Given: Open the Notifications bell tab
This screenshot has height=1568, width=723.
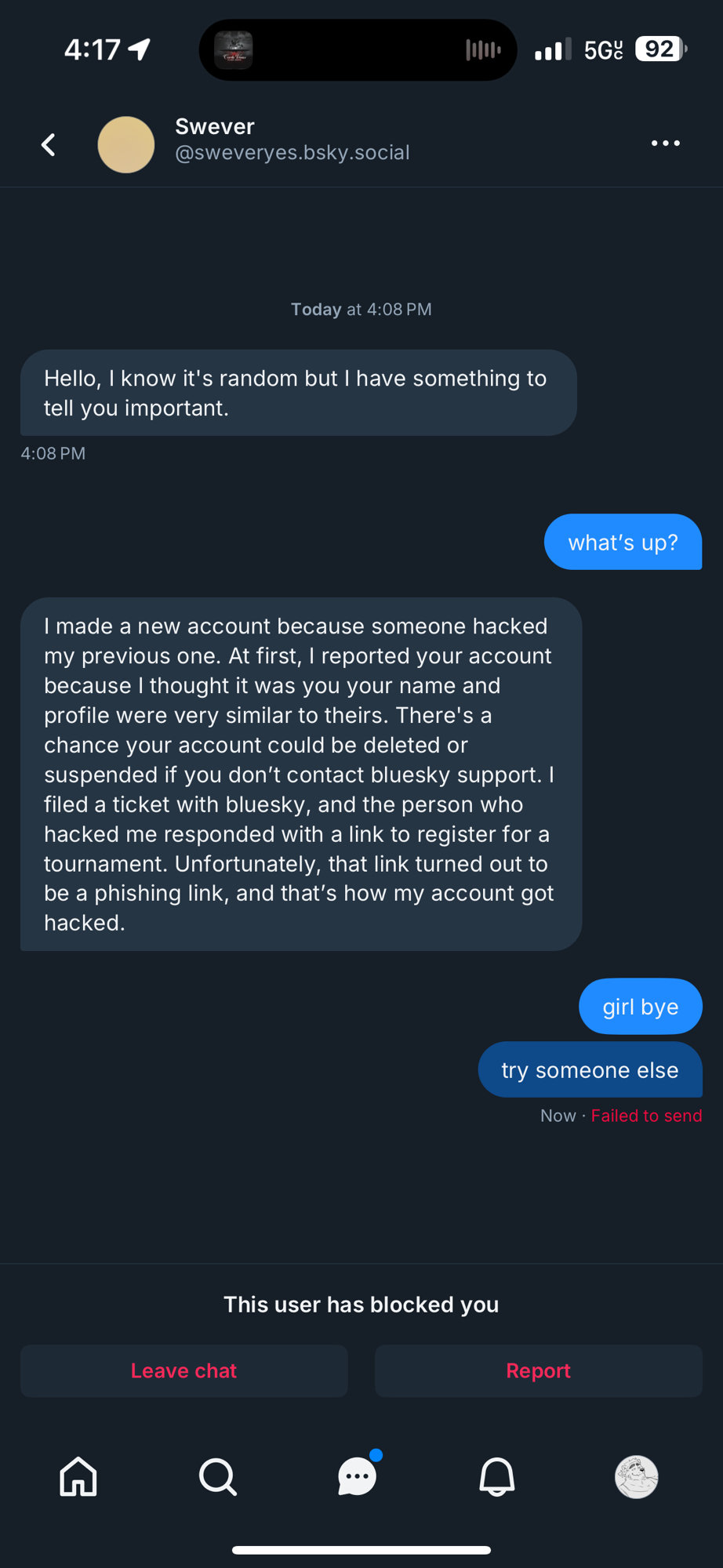Looking at the screenshot, I should [x=497, y=1477].
